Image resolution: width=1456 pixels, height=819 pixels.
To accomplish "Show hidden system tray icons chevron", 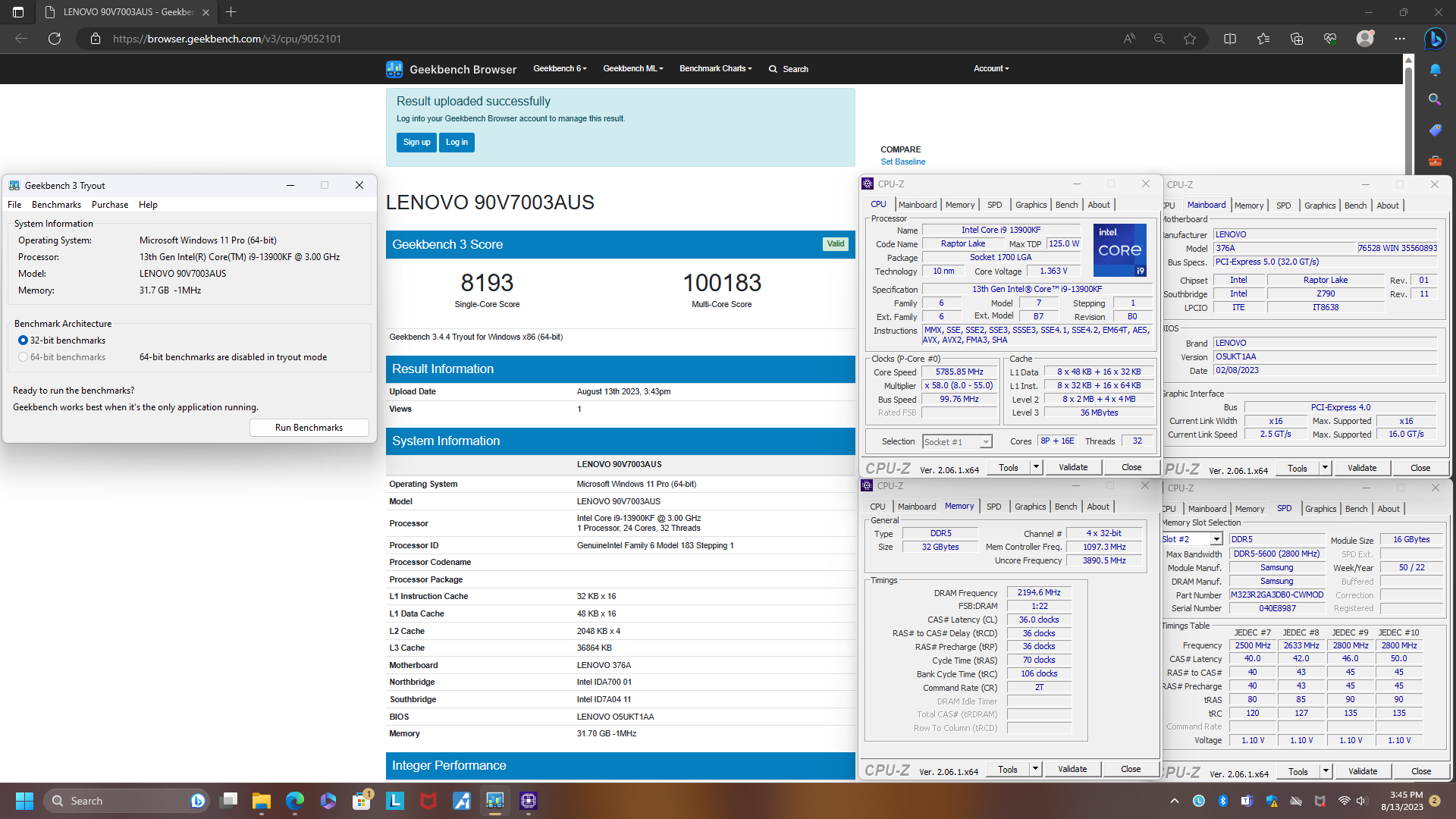I will [x=1175, y=801].
